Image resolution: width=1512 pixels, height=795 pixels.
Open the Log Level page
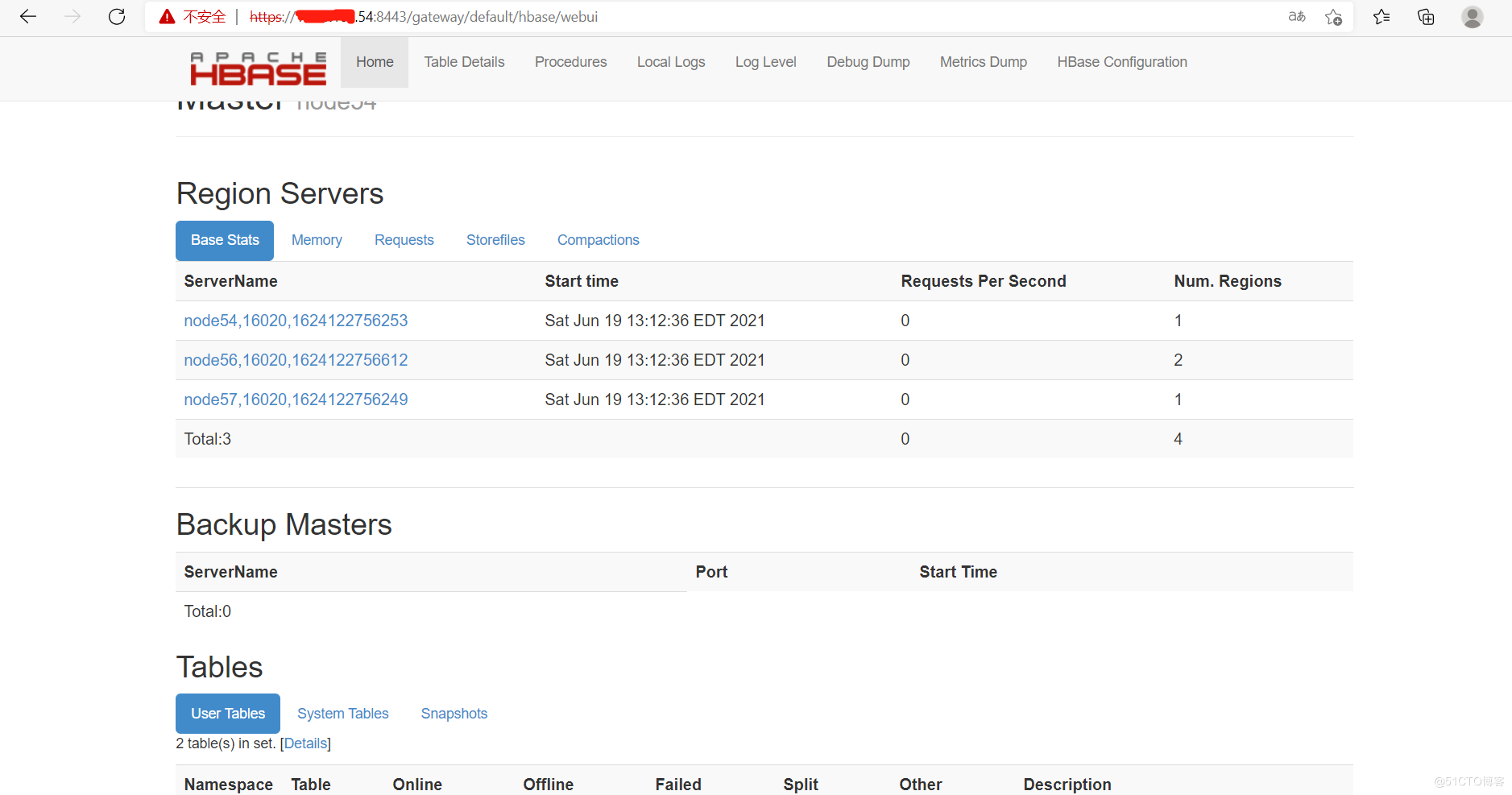[x=765, y=62]
